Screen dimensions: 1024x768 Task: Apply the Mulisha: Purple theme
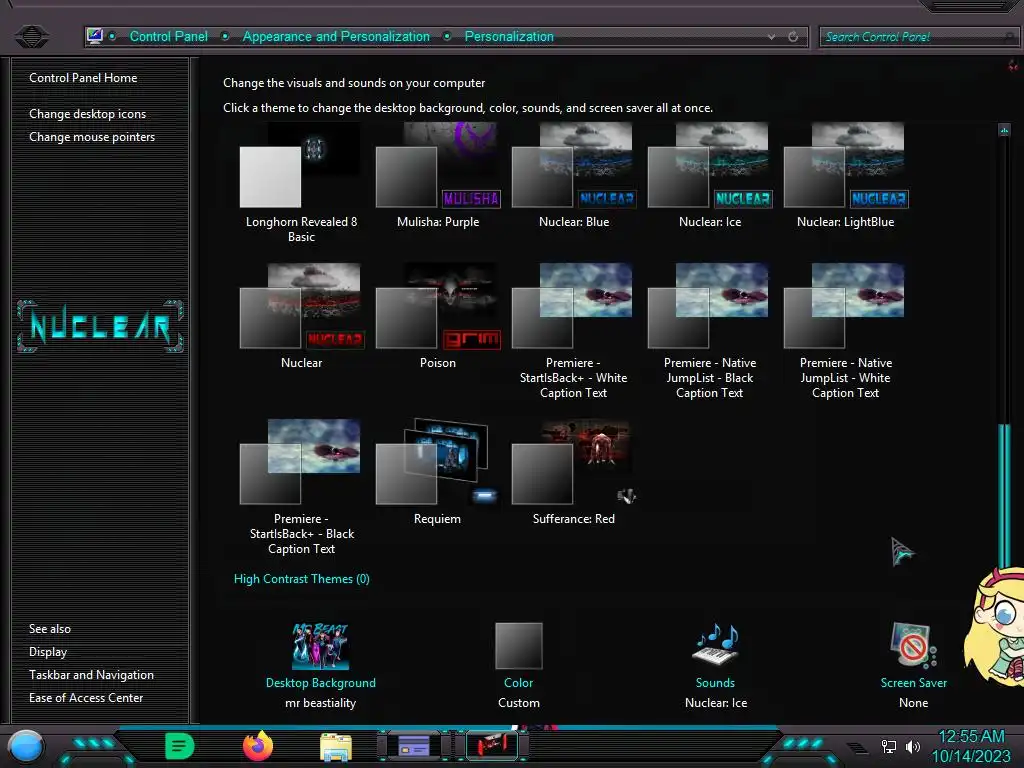tap(438, 176)
